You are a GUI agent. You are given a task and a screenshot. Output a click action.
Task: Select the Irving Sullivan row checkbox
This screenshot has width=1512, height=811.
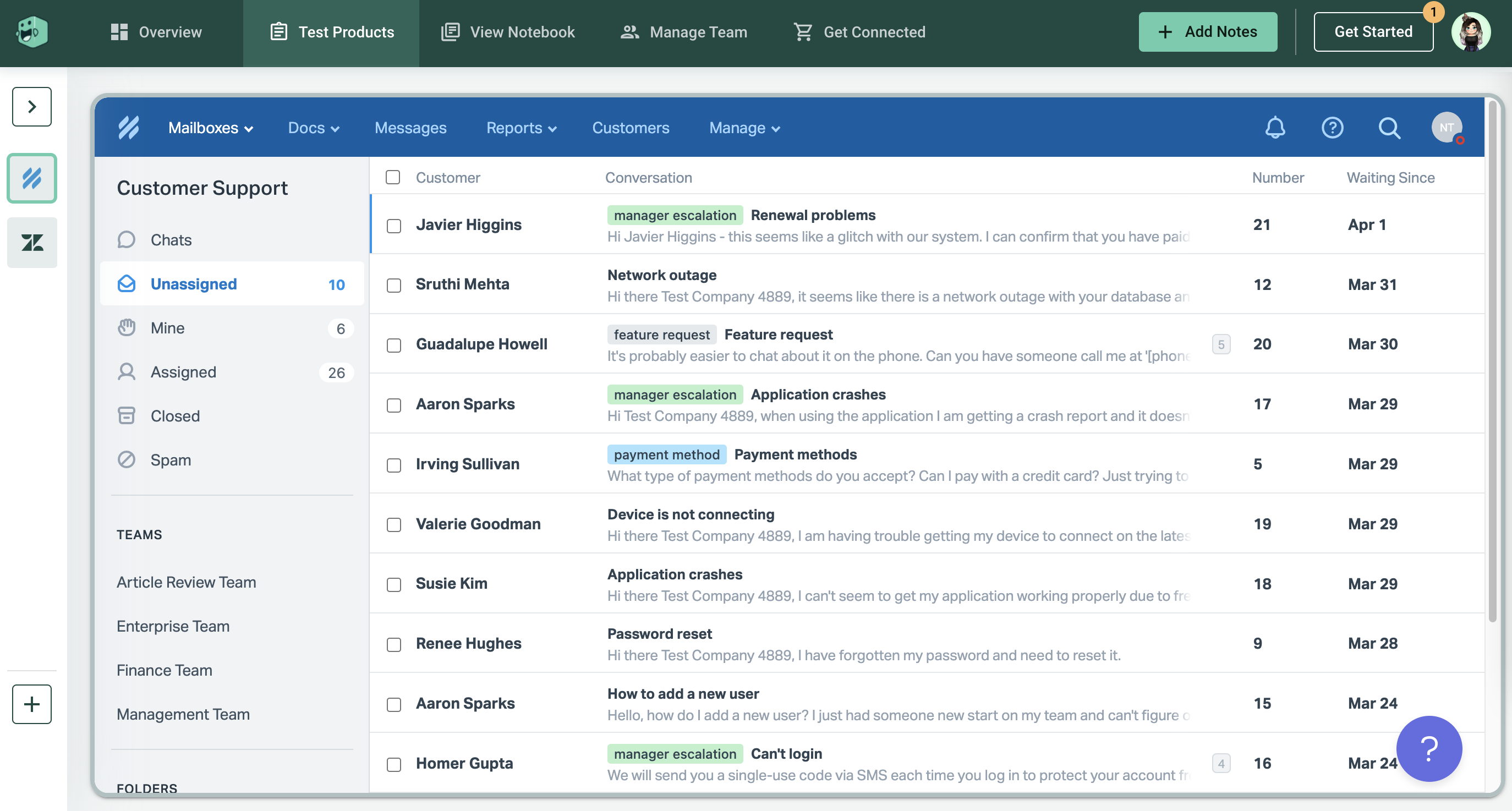coord(394,465)
